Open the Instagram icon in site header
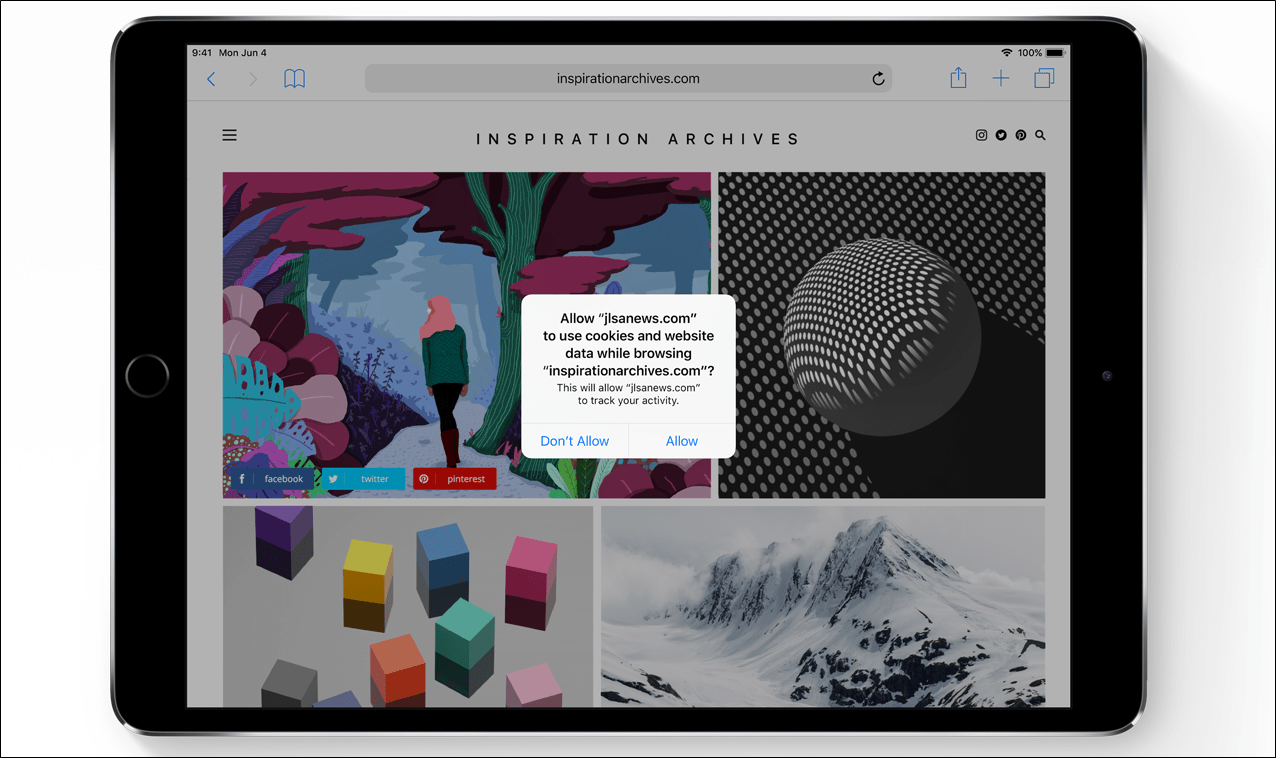This screenshot has width=1276, height=758. [981, 135]
